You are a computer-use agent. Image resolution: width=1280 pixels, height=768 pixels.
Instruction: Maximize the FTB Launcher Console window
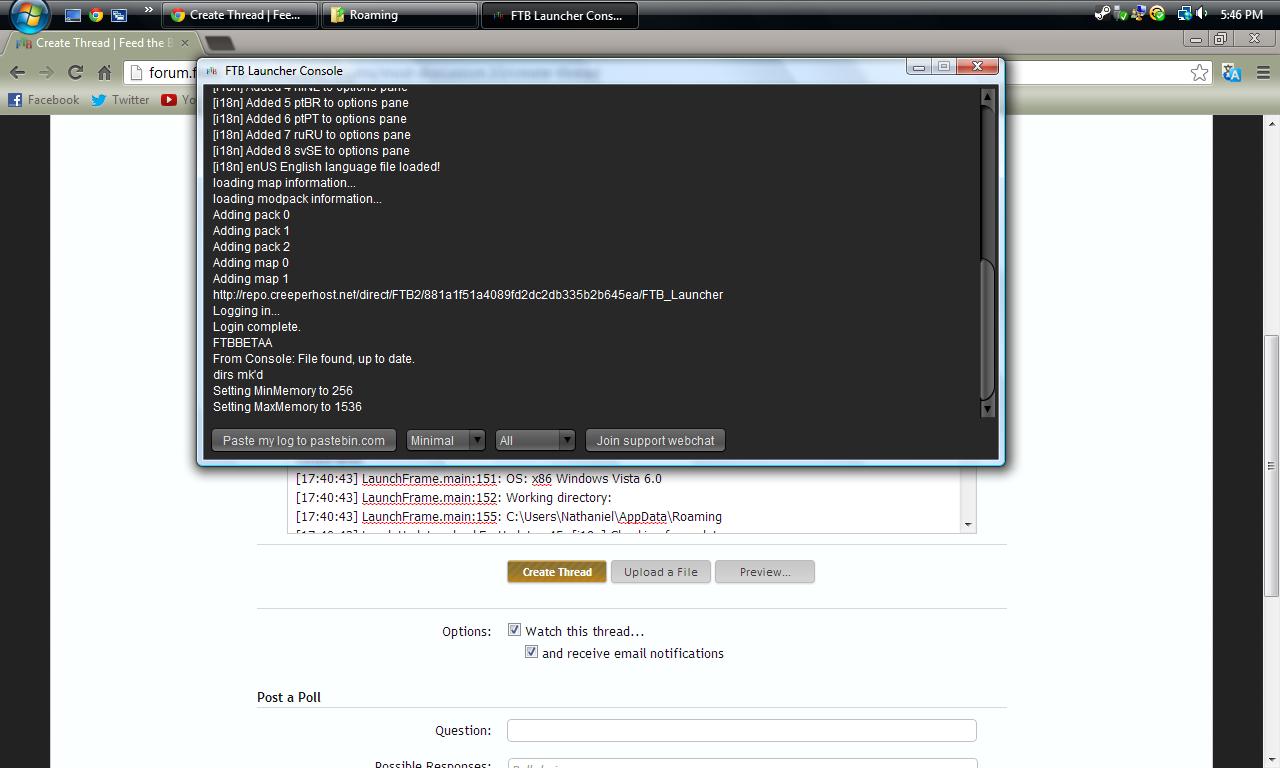(943, 67)
